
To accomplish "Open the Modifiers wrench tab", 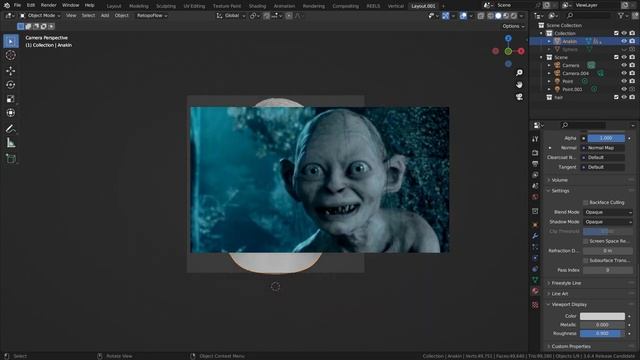I will click(x=535, y=236).
